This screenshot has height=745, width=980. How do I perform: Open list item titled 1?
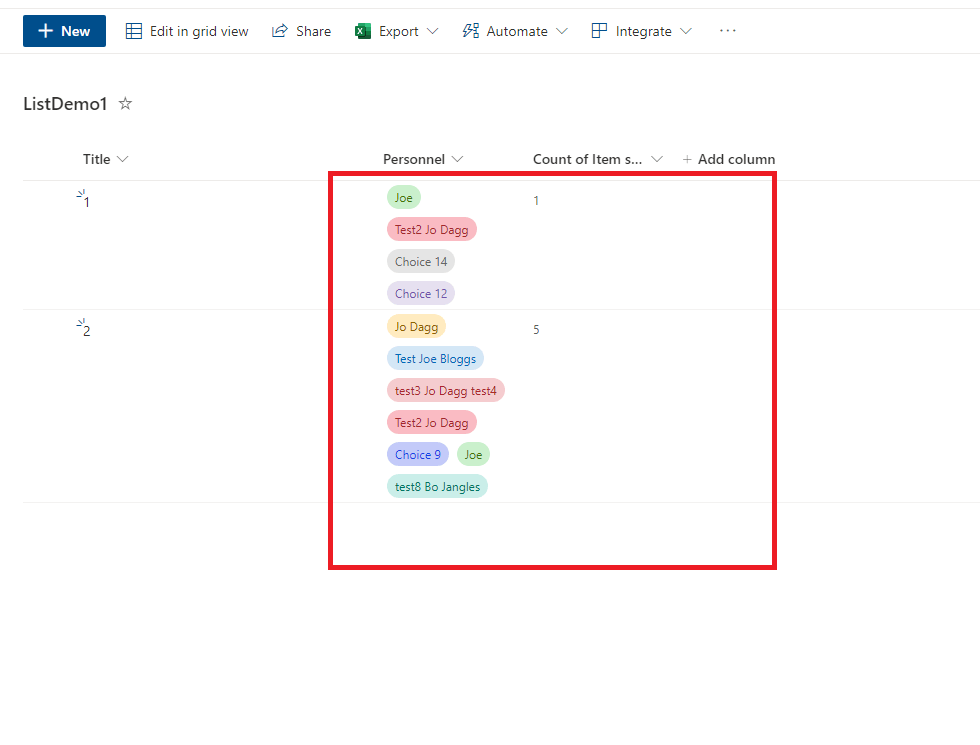(x=87, y=202)
